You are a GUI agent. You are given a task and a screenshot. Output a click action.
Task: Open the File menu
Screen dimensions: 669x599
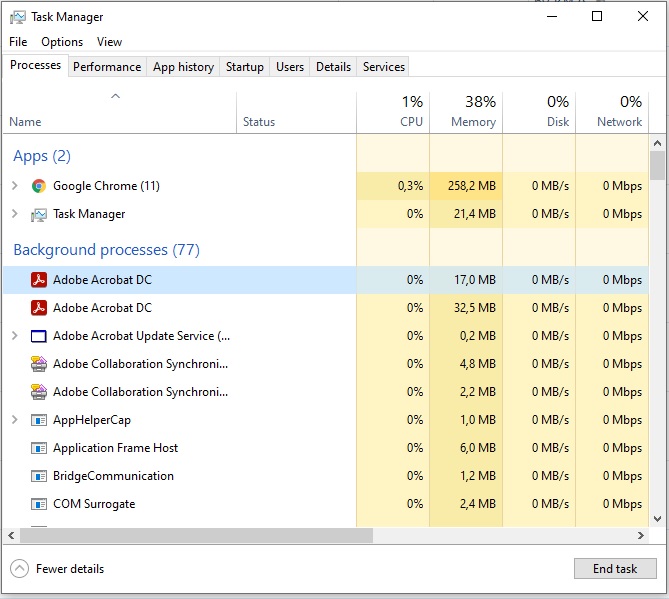[18, 42]
